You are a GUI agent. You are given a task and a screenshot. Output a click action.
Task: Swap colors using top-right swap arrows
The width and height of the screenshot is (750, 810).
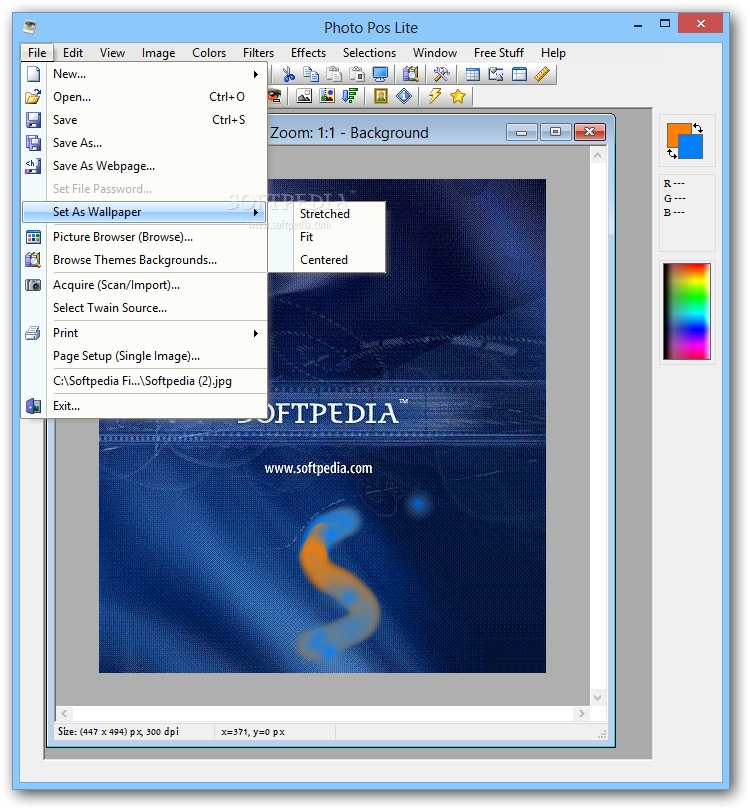click(x=698, y=128)
